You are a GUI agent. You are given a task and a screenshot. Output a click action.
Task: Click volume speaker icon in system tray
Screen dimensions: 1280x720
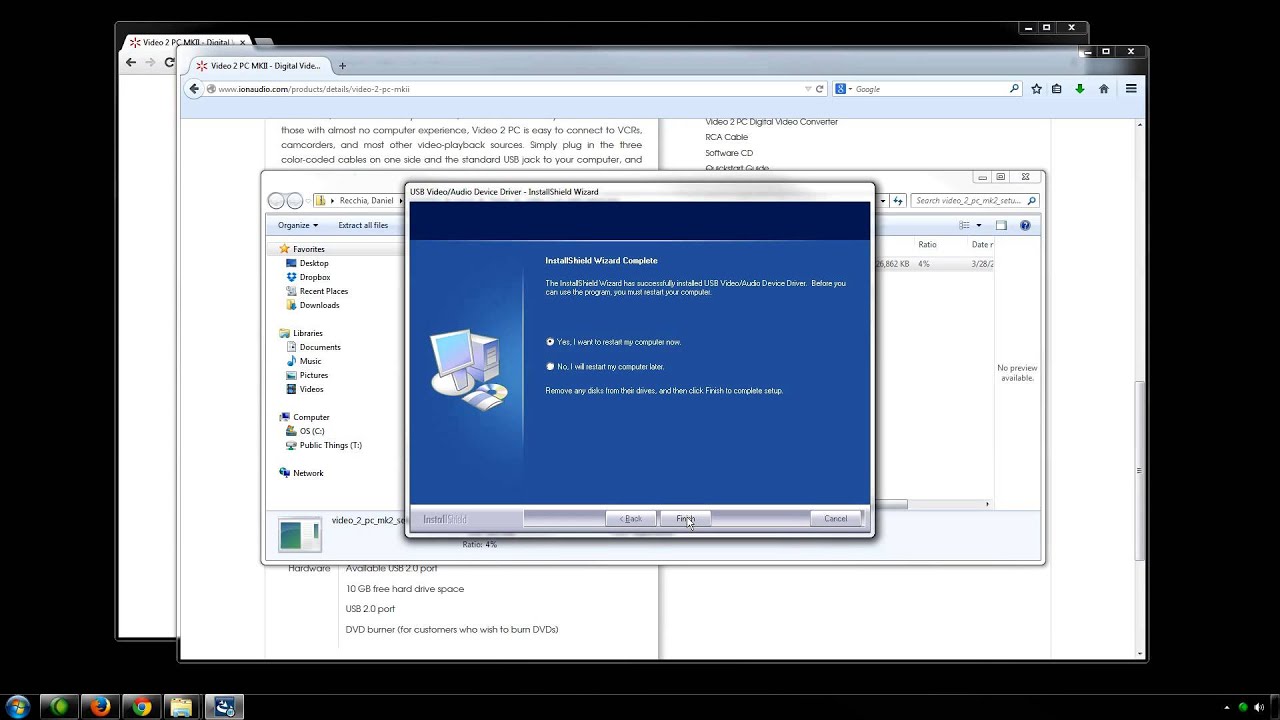1261,707
